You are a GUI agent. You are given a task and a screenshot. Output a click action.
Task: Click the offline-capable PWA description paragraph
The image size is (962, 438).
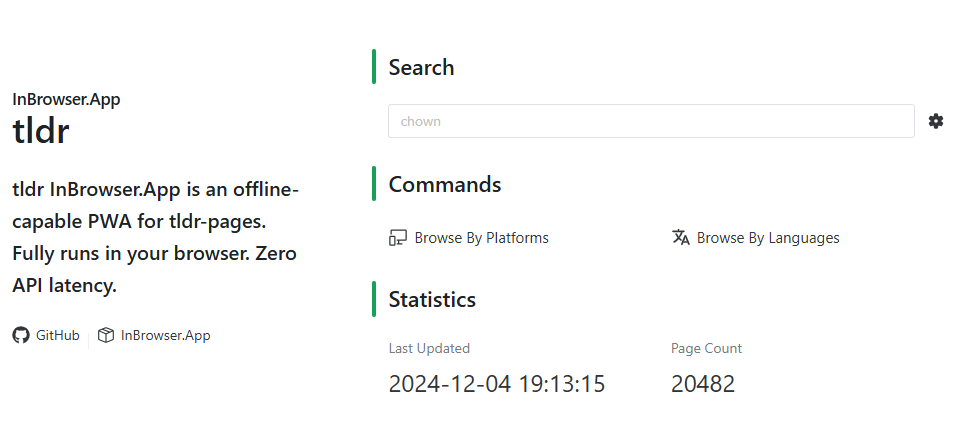pos(155,237)
